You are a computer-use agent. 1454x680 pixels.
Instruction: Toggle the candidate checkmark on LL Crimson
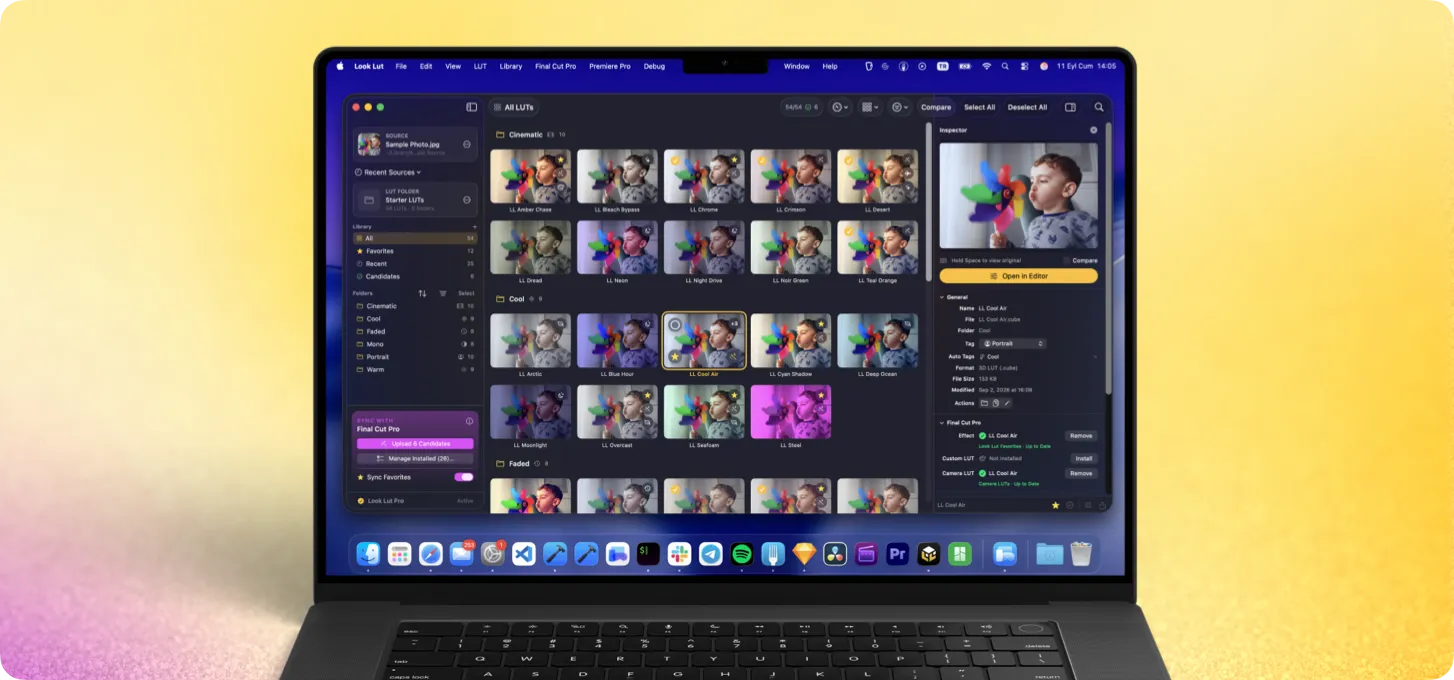[762, 159]
